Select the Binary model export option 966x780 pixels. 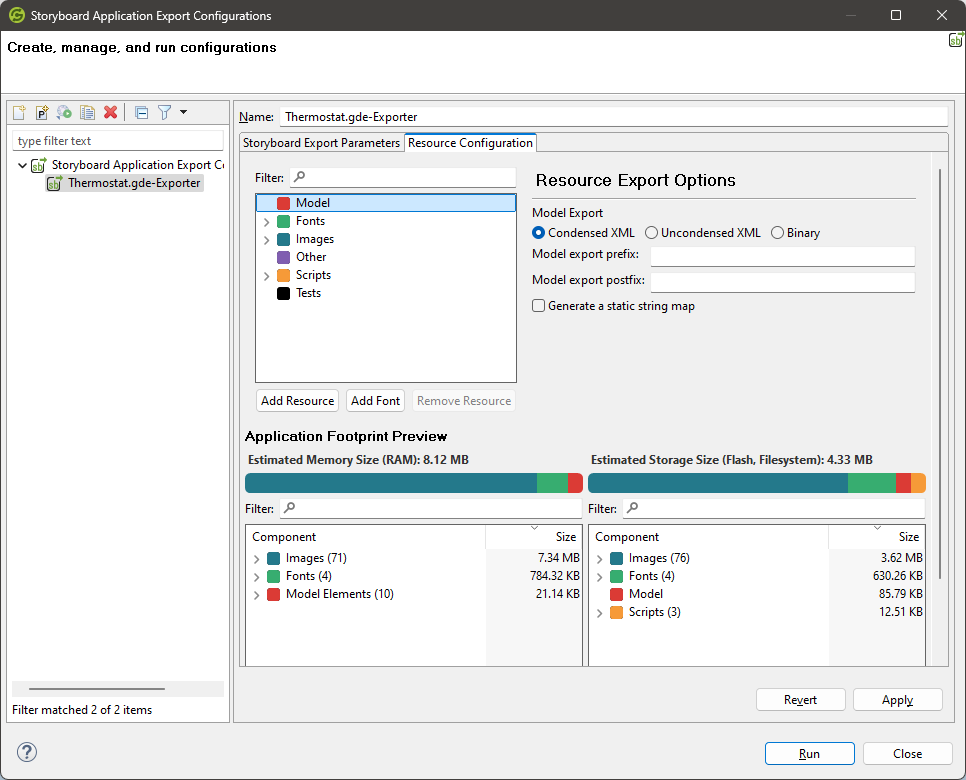(x=777, y=233)
